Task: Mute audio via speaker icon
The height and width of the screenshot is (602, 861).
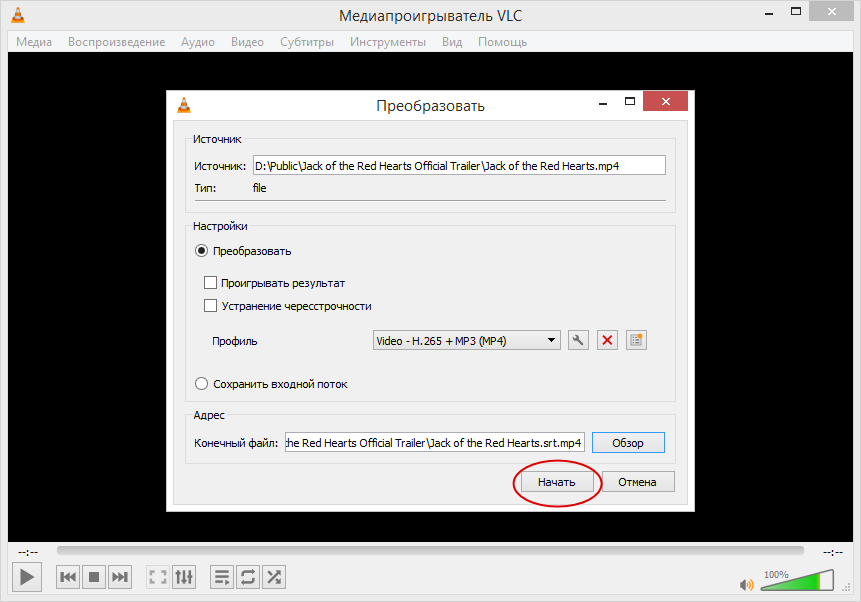Action: tap(746, 585)
